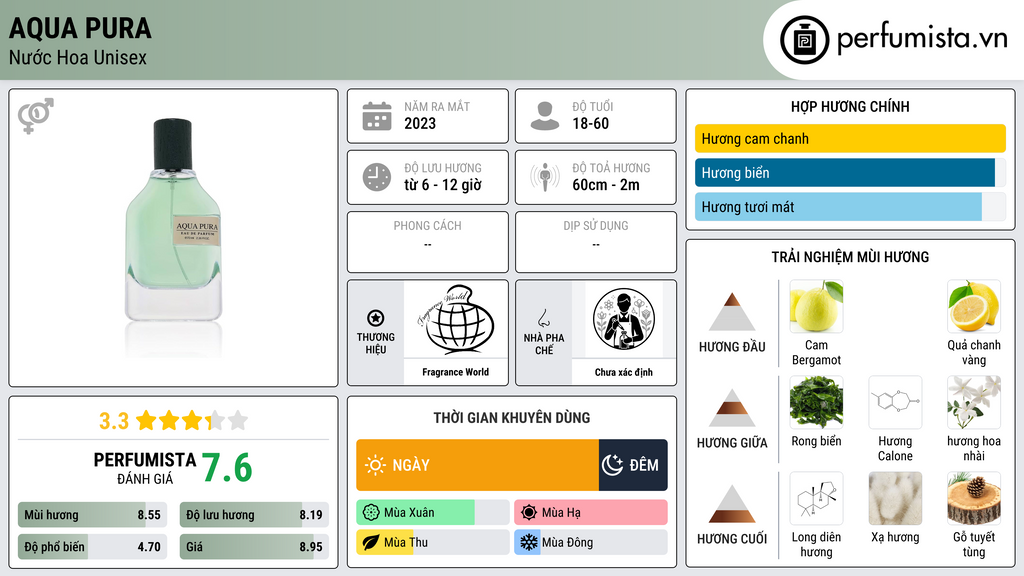This screenshot has width=1024, height=576.
Task: Click the 2023 release year value
Action: (420, 123)
